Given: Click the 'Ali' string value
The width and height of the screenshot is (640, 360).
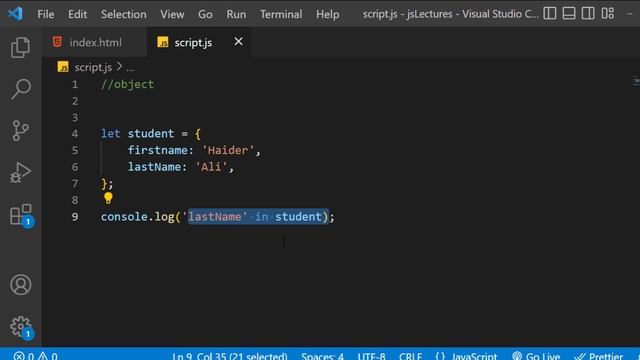Looking at the screenshot, I should pyautogui.click(x=211, y=167).
